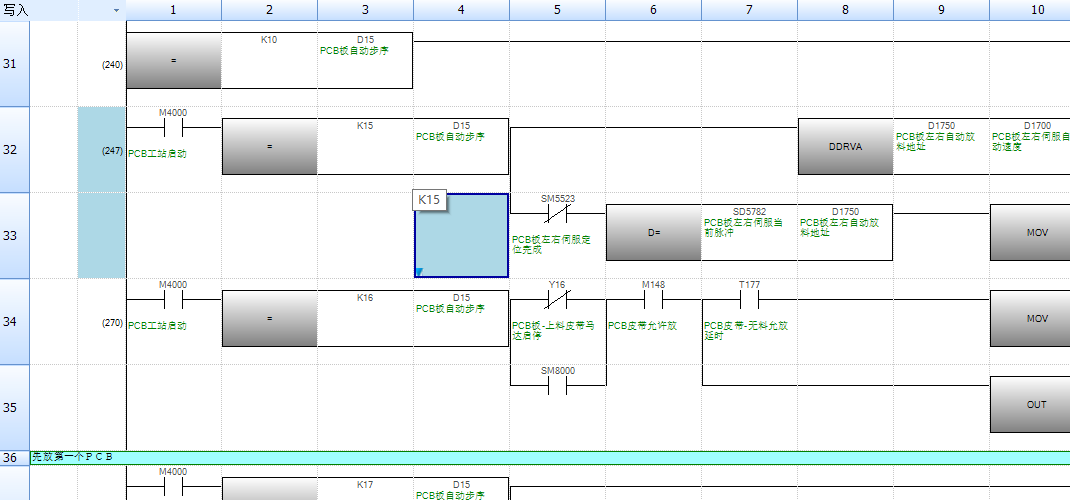Select the SD5782 operand cell
The width and height of the screenshot is (1070, 500).
point(749,232)
